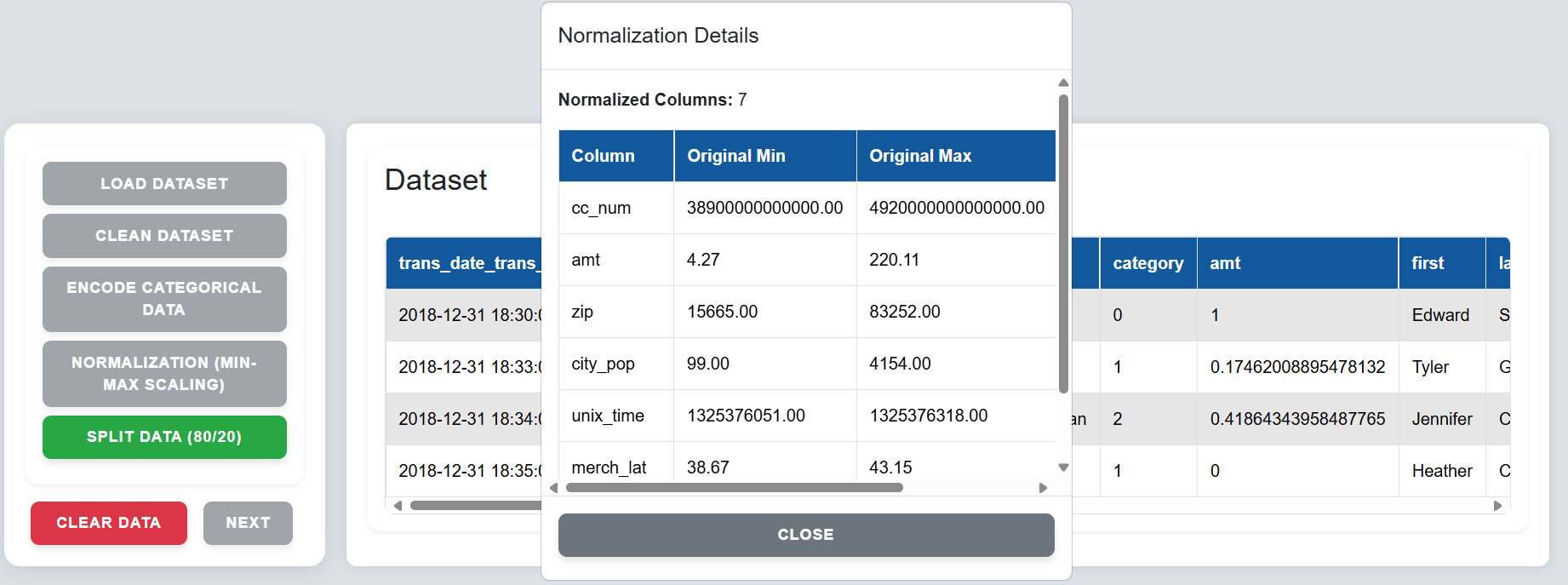Click the Next button
This screenshot has width=1568, height=585.
coord(248,523)
